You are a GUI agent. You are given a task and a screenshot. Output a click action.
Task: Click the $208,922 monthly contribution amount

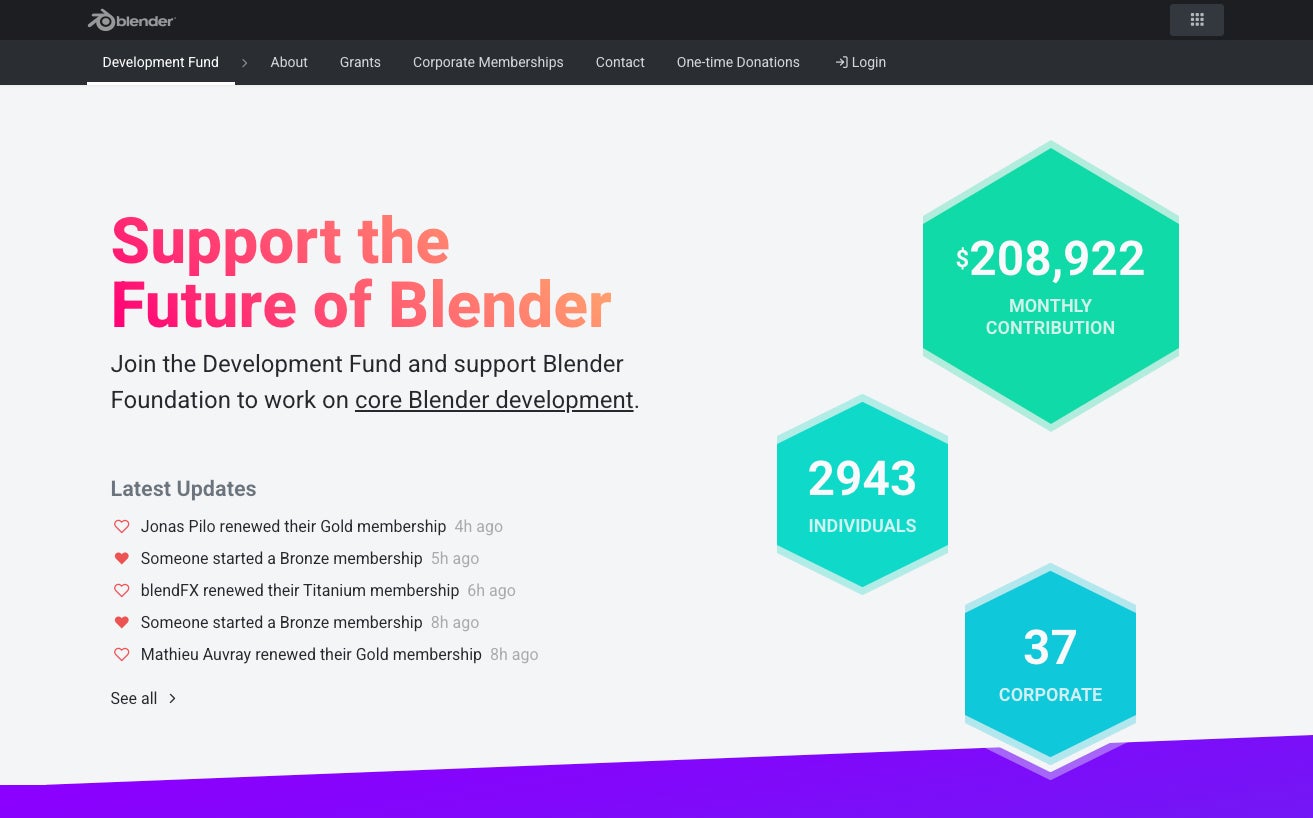pos(1050,259)
